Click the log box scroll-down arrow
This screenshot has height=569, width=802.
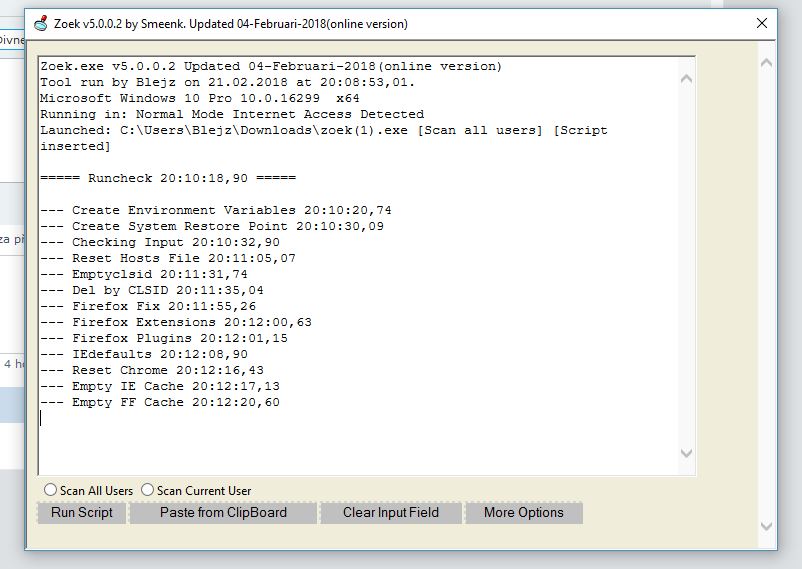pyautogui.click(x=685, y=453)
